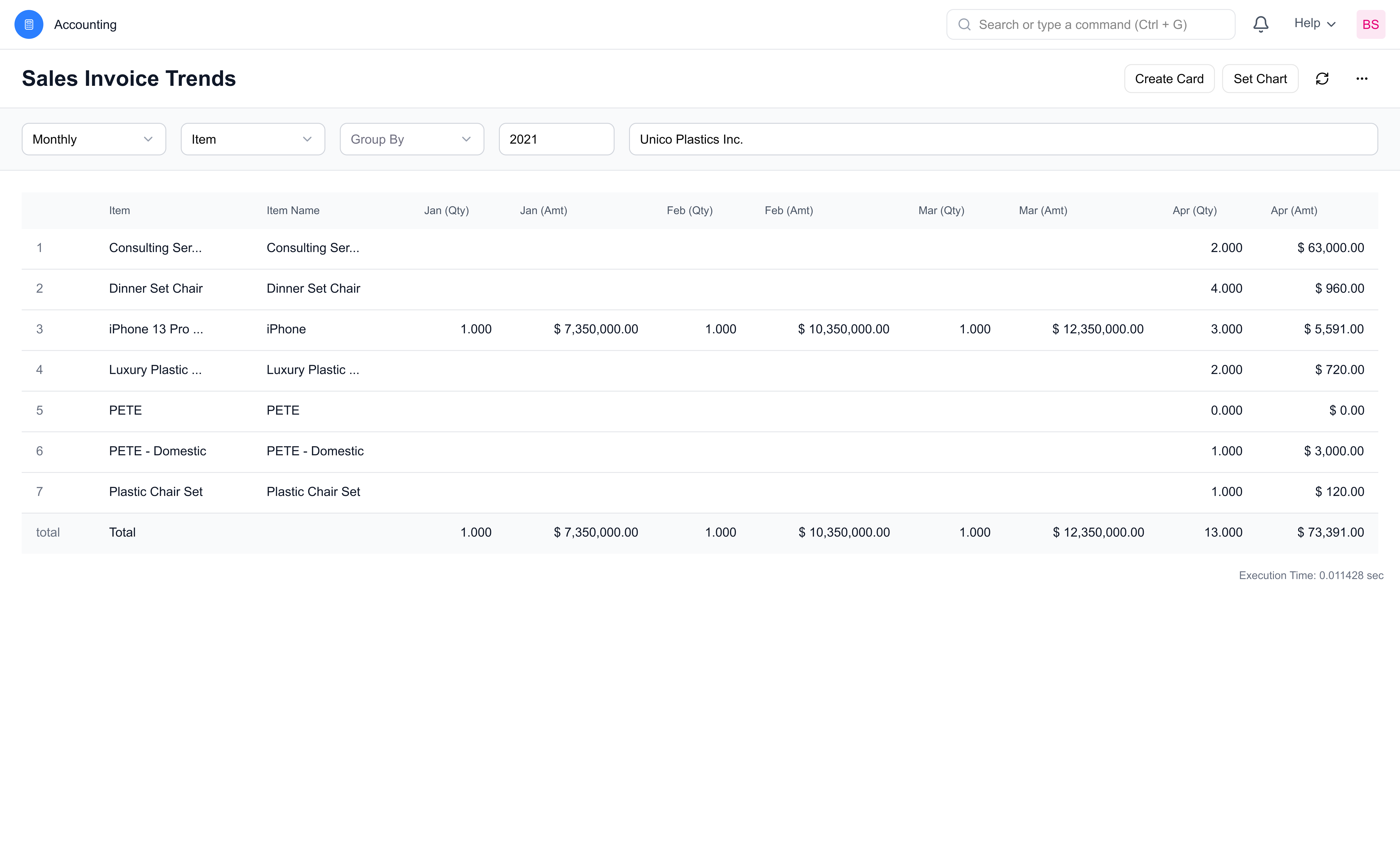The width and height of the screenshot is (1400, 860).
Task: Select Dinner Set Chair in the Item column
Action: coord(156,288)
